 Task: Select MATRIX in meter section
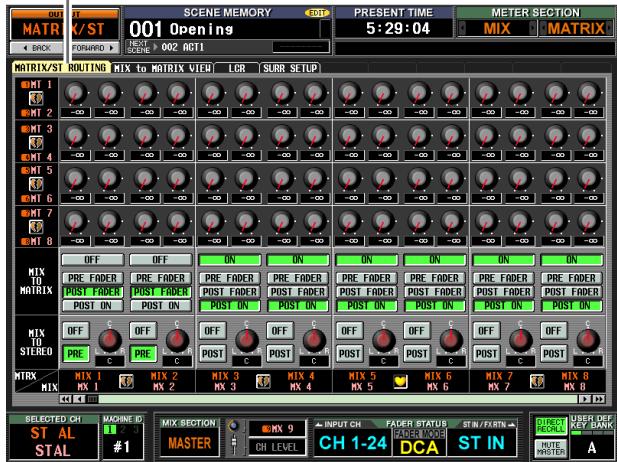(x=576, y=28)
